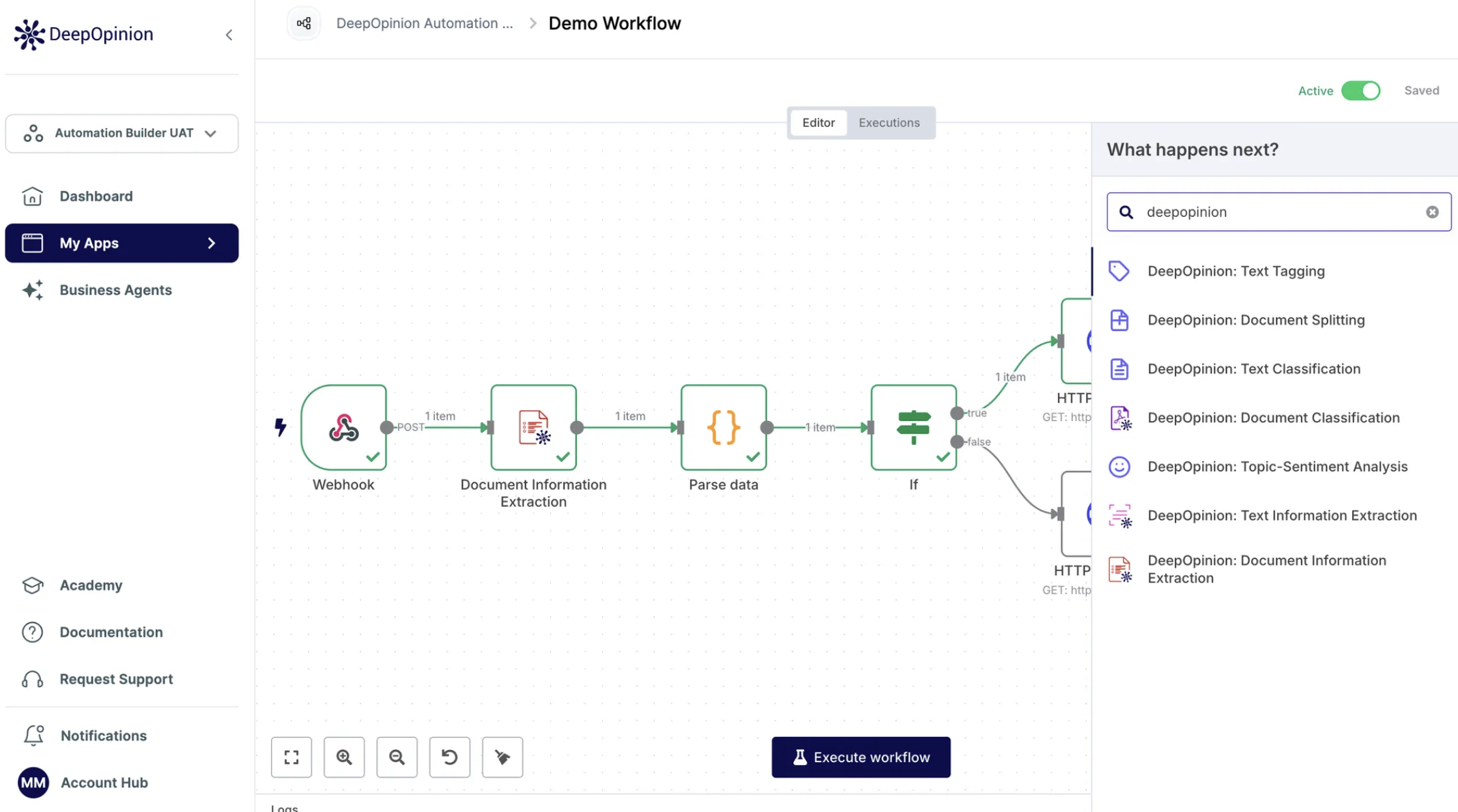
Task: Click the tidy up nodes broom button
Action: pos(502,757)
